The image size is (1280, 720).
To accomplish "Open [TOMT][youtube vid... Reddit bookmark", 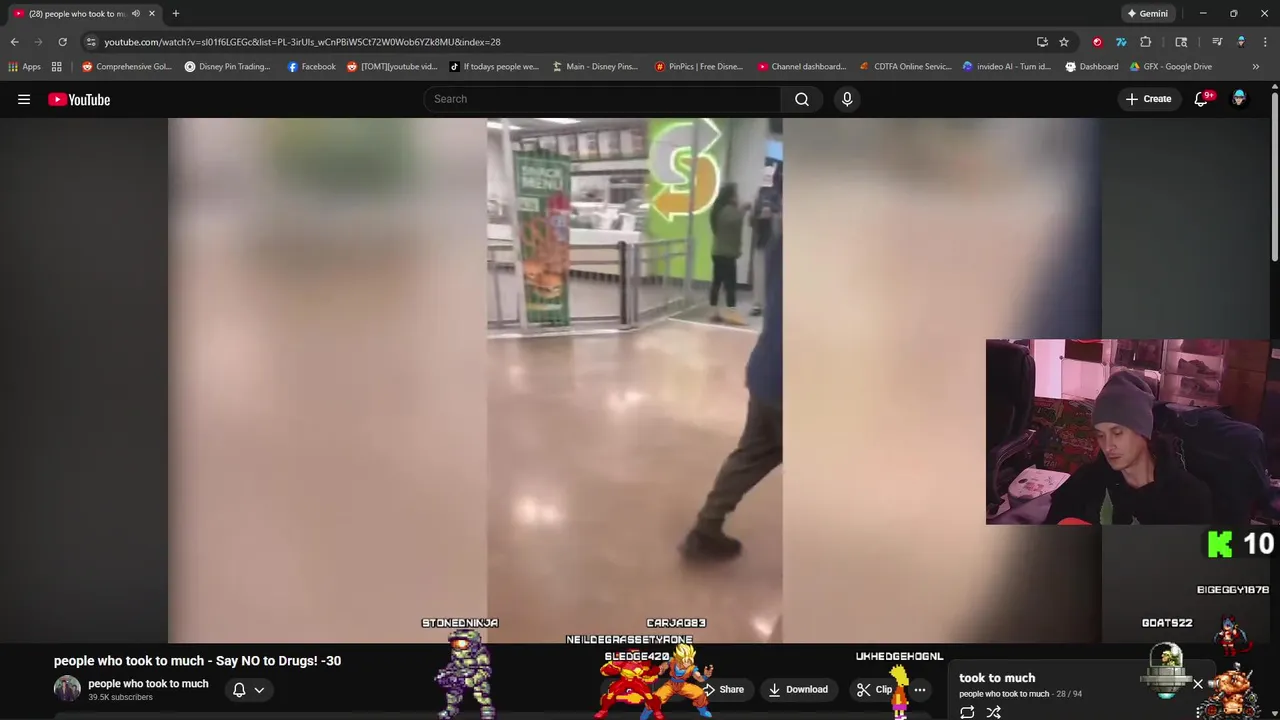I will pos(392,67).
